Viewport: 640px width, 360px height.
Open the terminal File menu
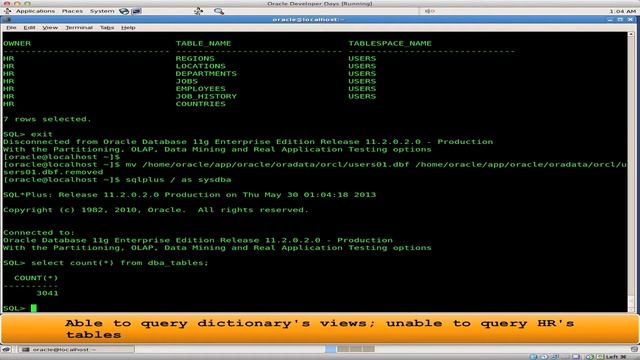coord(11,27)
